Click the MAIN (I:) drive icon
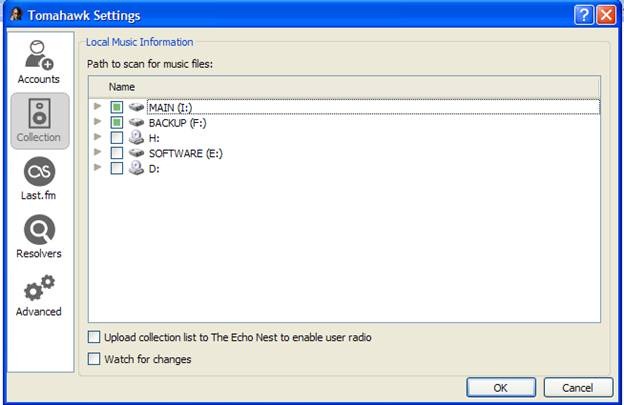 coord(137,106)
